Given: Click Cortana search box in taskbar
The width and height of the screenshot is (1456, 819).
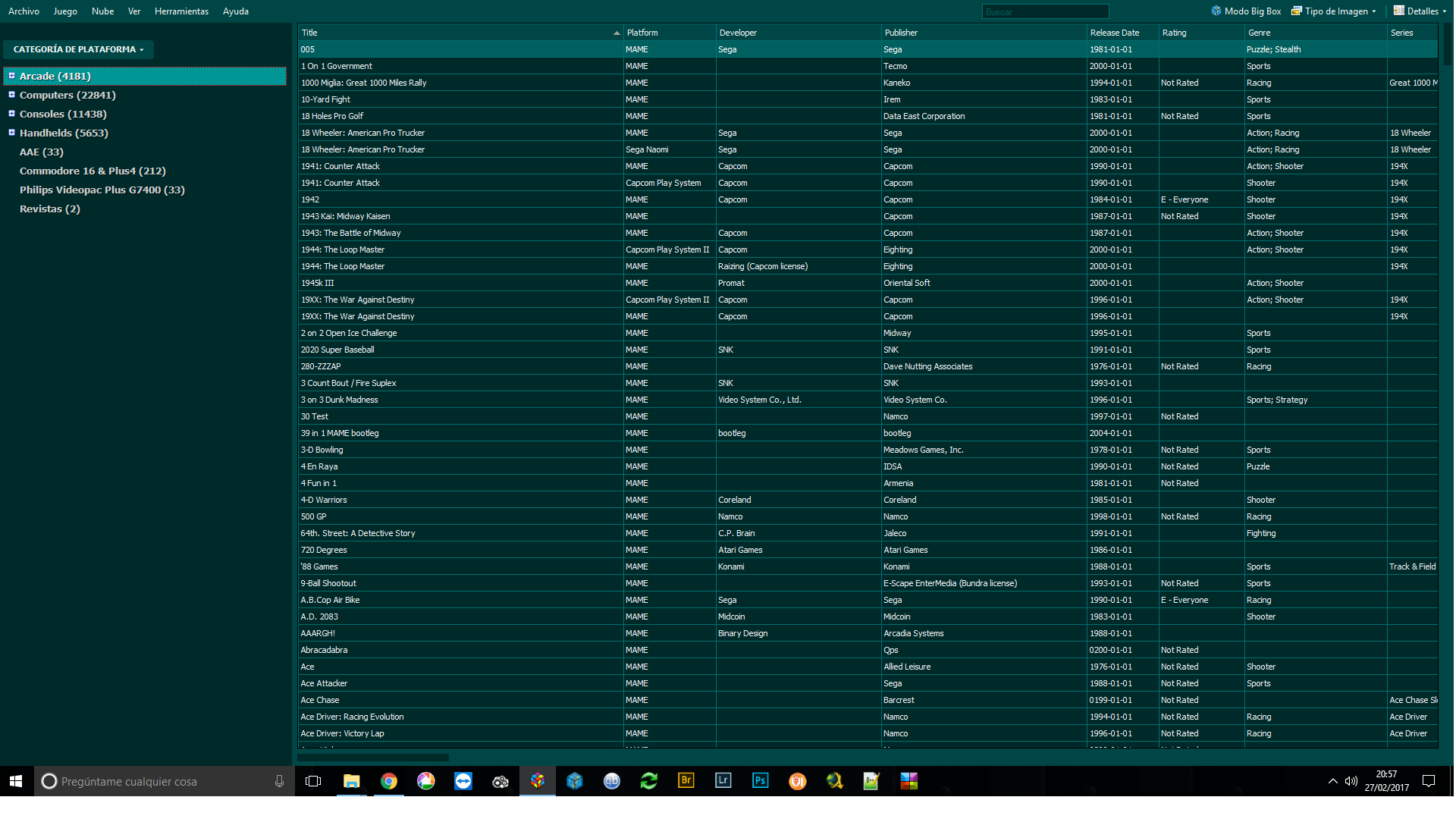Looking at the screenshot, I should click(x=165, y=781).
